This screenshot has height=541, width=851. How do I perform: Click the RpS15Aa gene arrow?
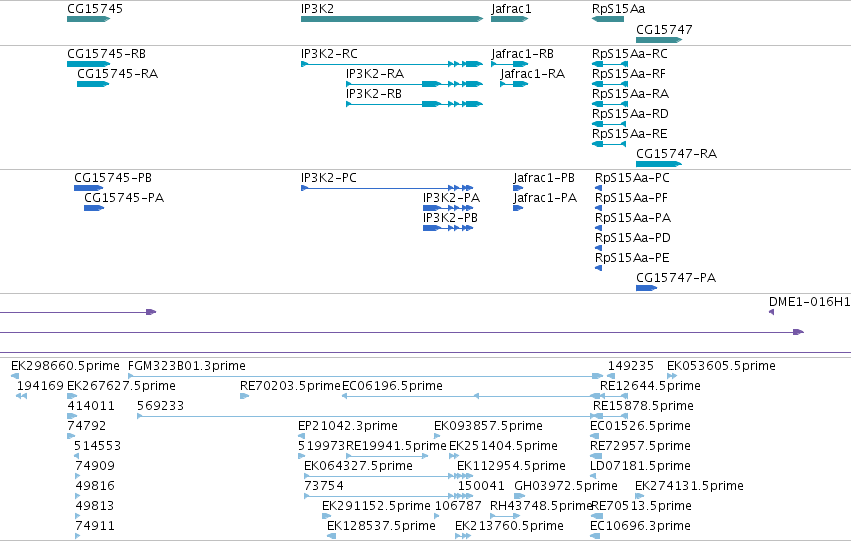(608, 19)
